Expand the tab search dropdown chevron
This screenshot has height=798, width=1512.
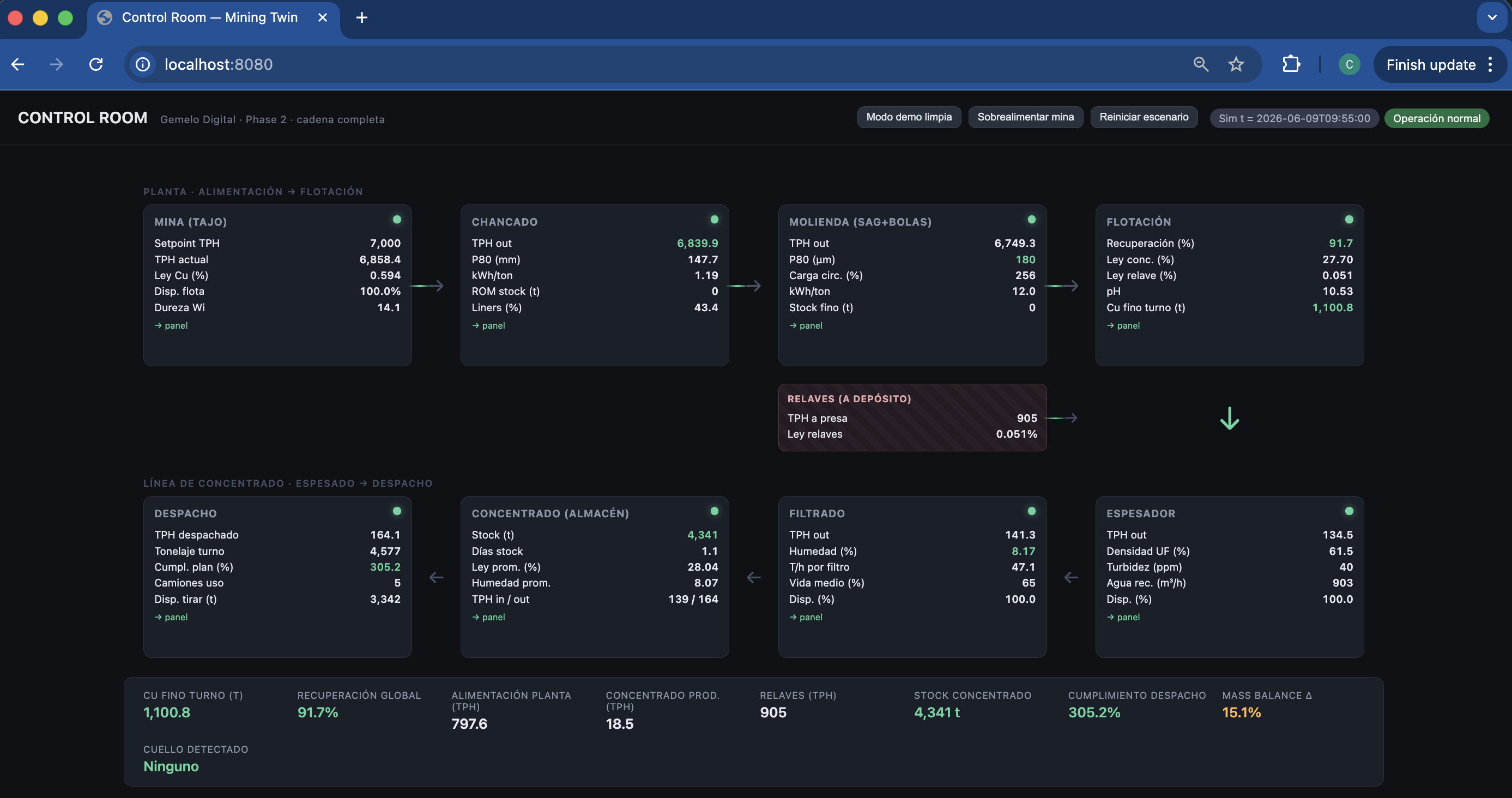point(1491,17)
